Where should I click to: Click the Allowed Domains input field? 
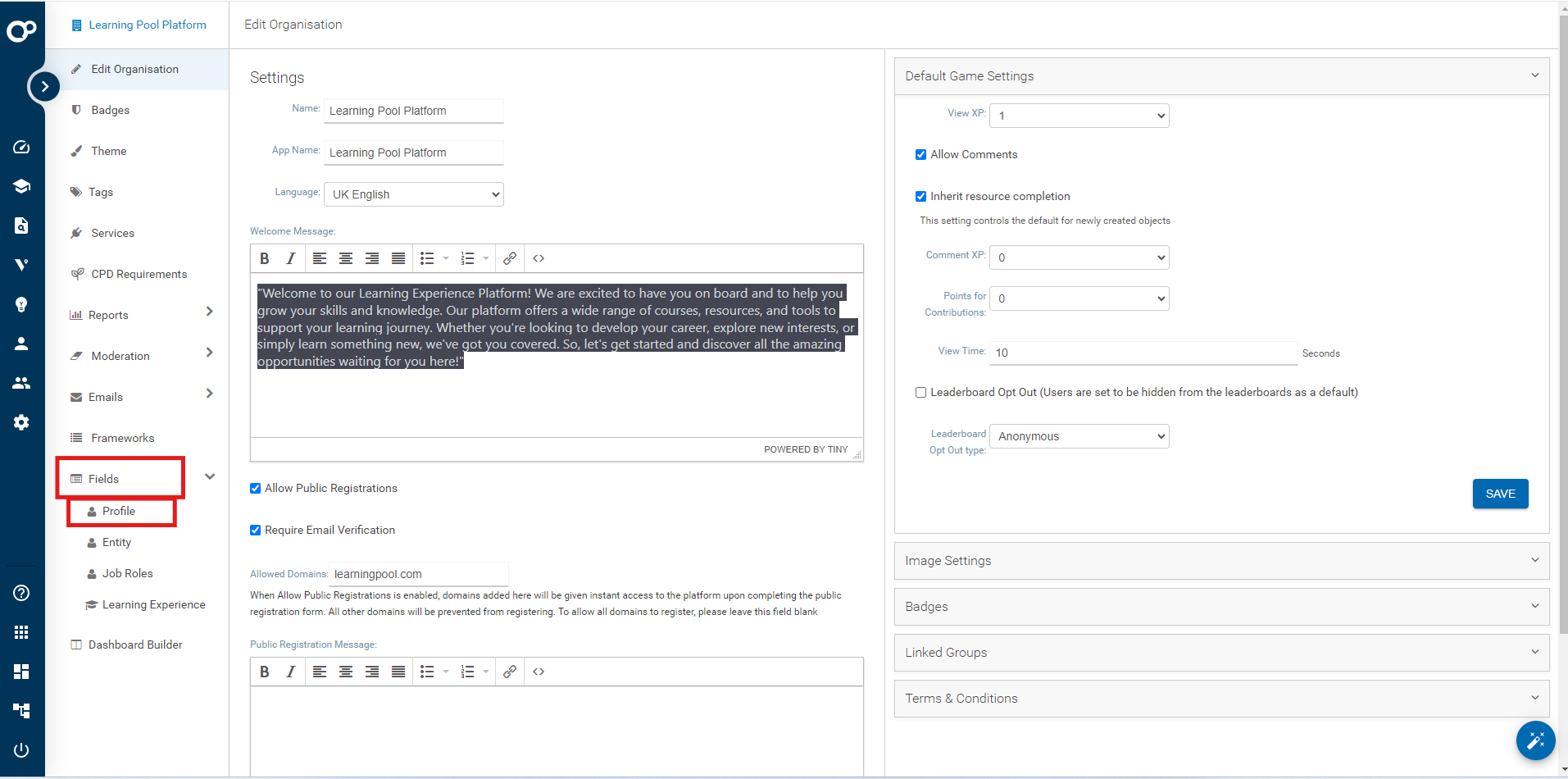[418, 574]
